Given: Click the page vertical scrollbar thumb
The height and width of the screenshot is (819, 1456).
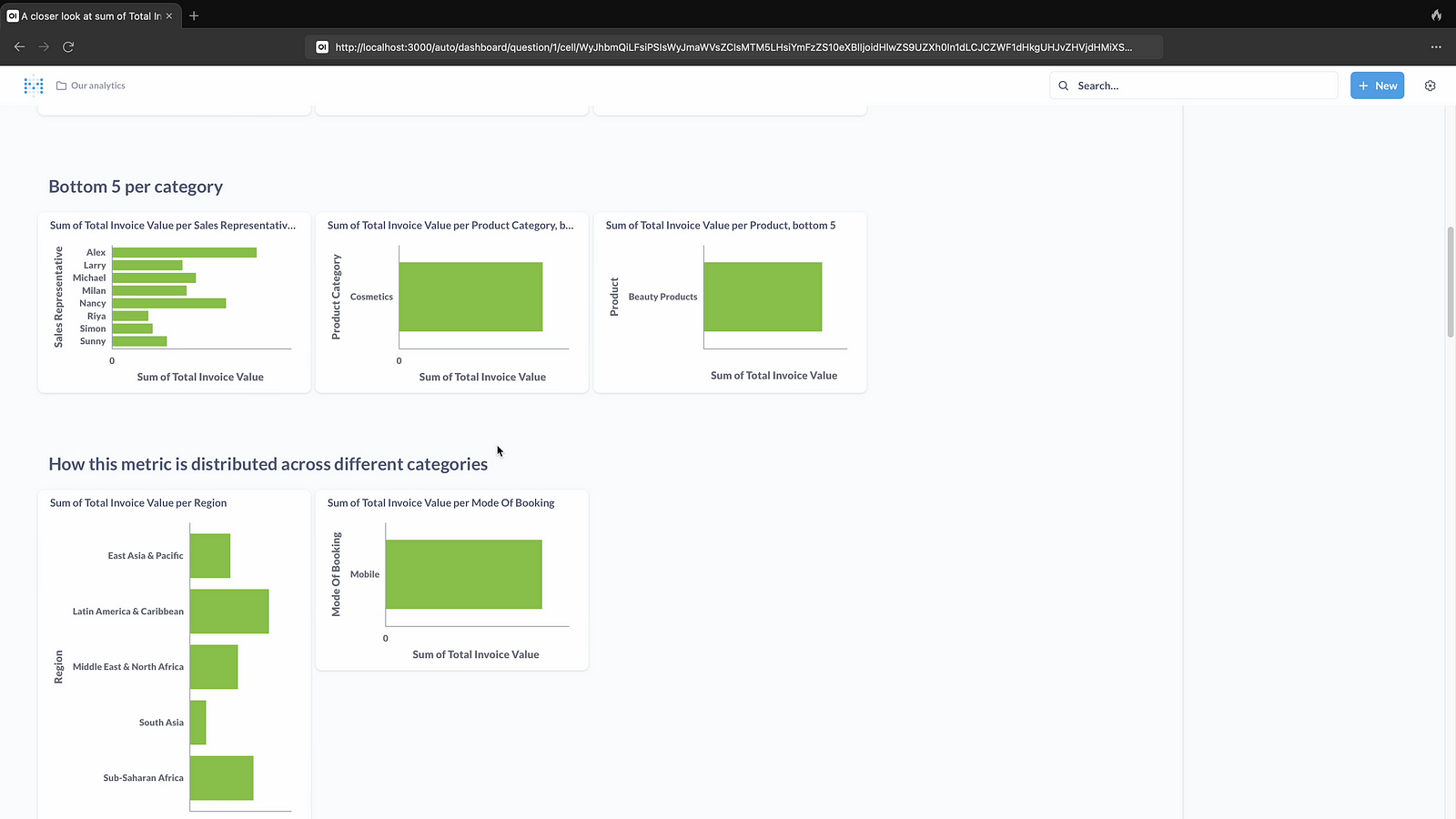Looking at the screenshot, I should pos(1450,282).
